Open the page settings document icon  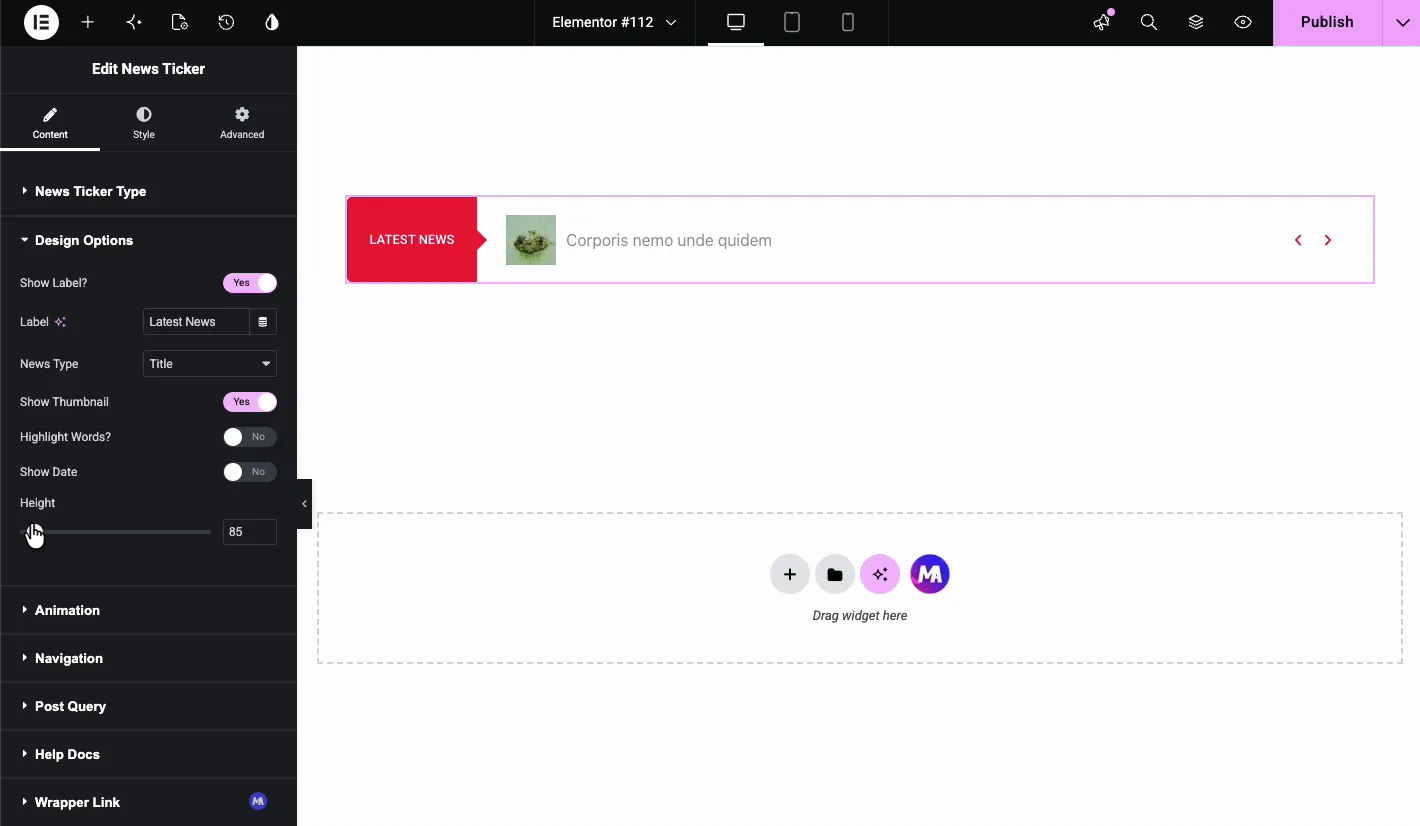180,22
